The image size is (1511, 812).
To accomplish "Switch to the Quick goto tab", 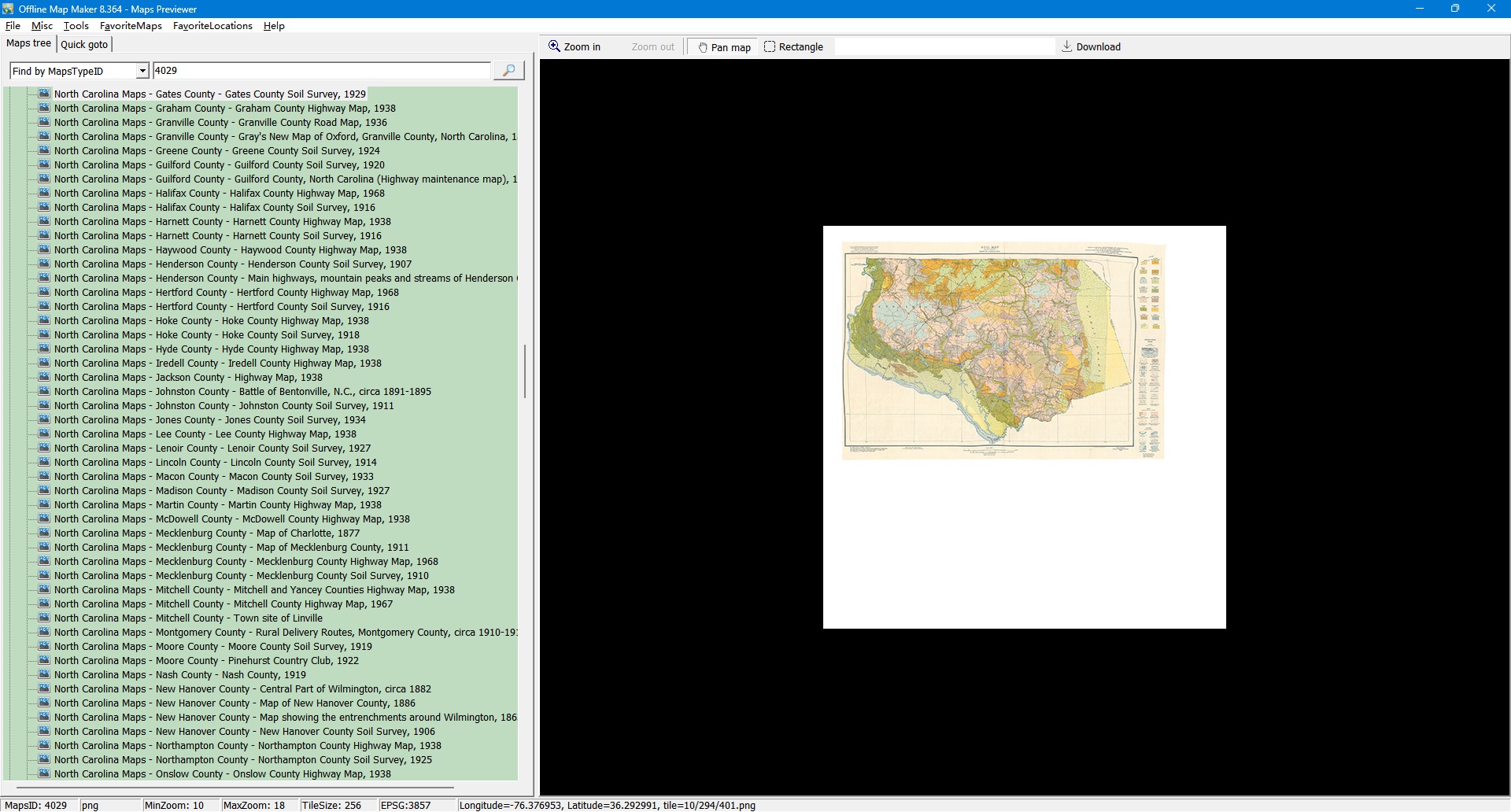I will coord(84,45).
